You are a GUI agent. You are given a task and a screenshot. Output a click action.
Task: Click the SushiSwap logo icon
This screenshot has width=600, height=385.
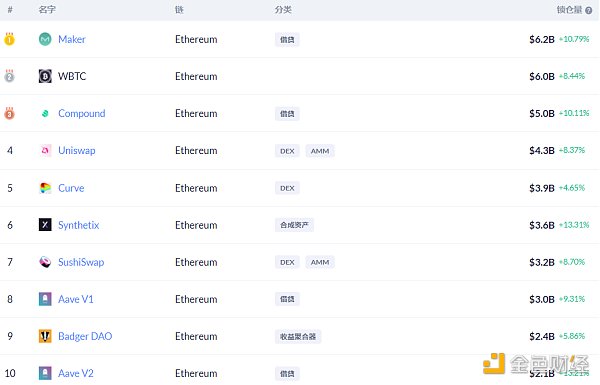[x=45, y=262]
